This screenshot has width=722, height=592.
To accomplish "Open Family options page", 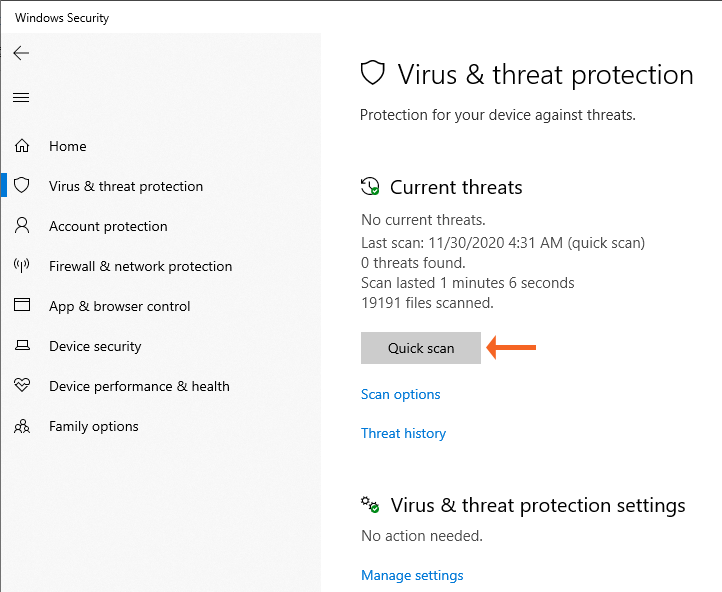I will tap(94, 426).
